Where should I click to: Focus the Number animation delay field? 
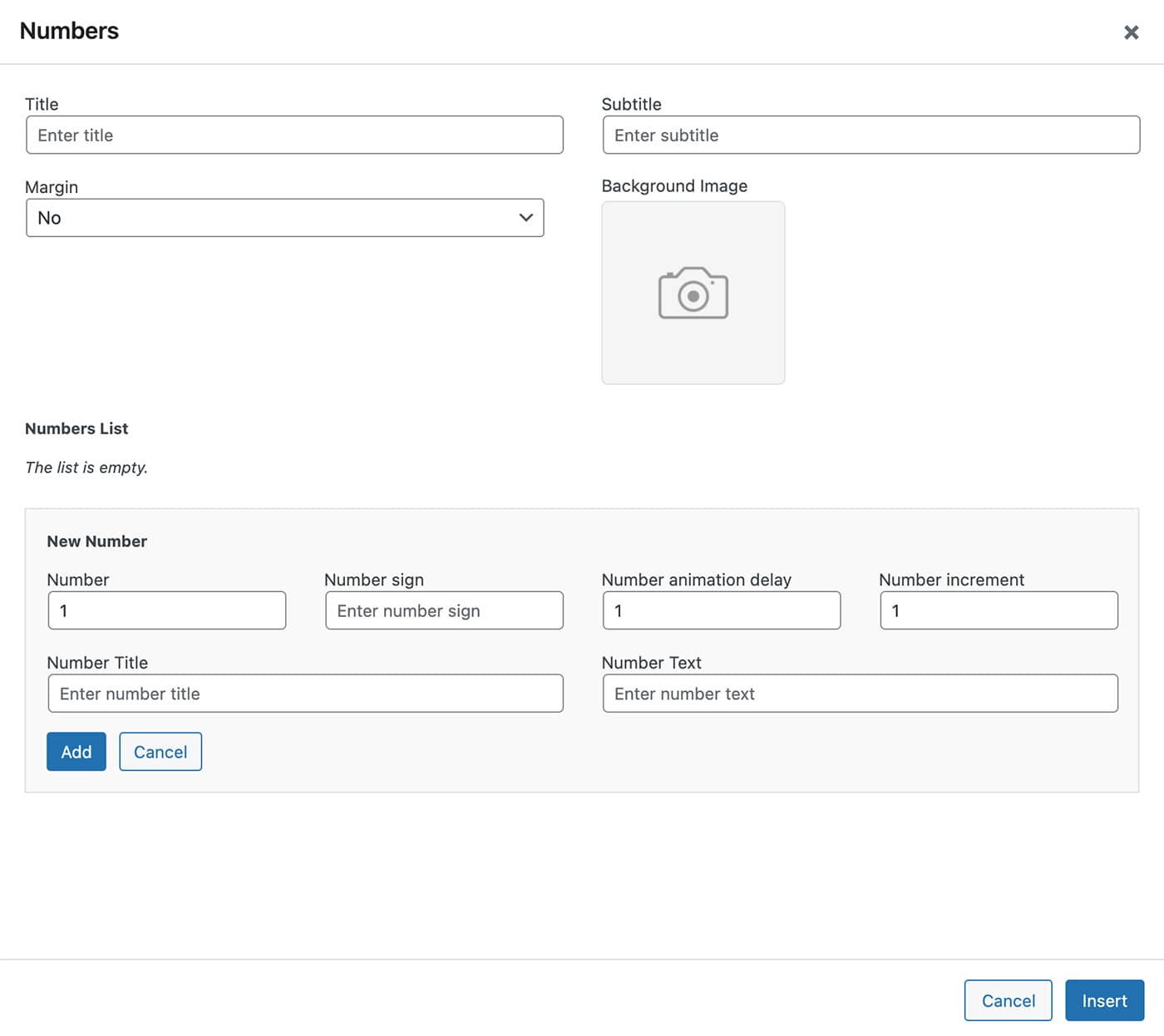pos(721,610)
